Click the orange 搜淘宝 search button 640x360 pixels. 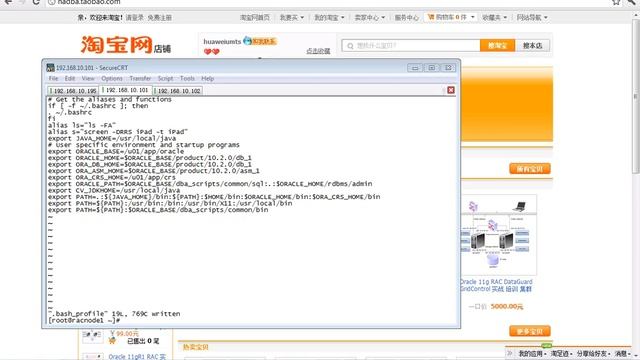tap(497, 45)
